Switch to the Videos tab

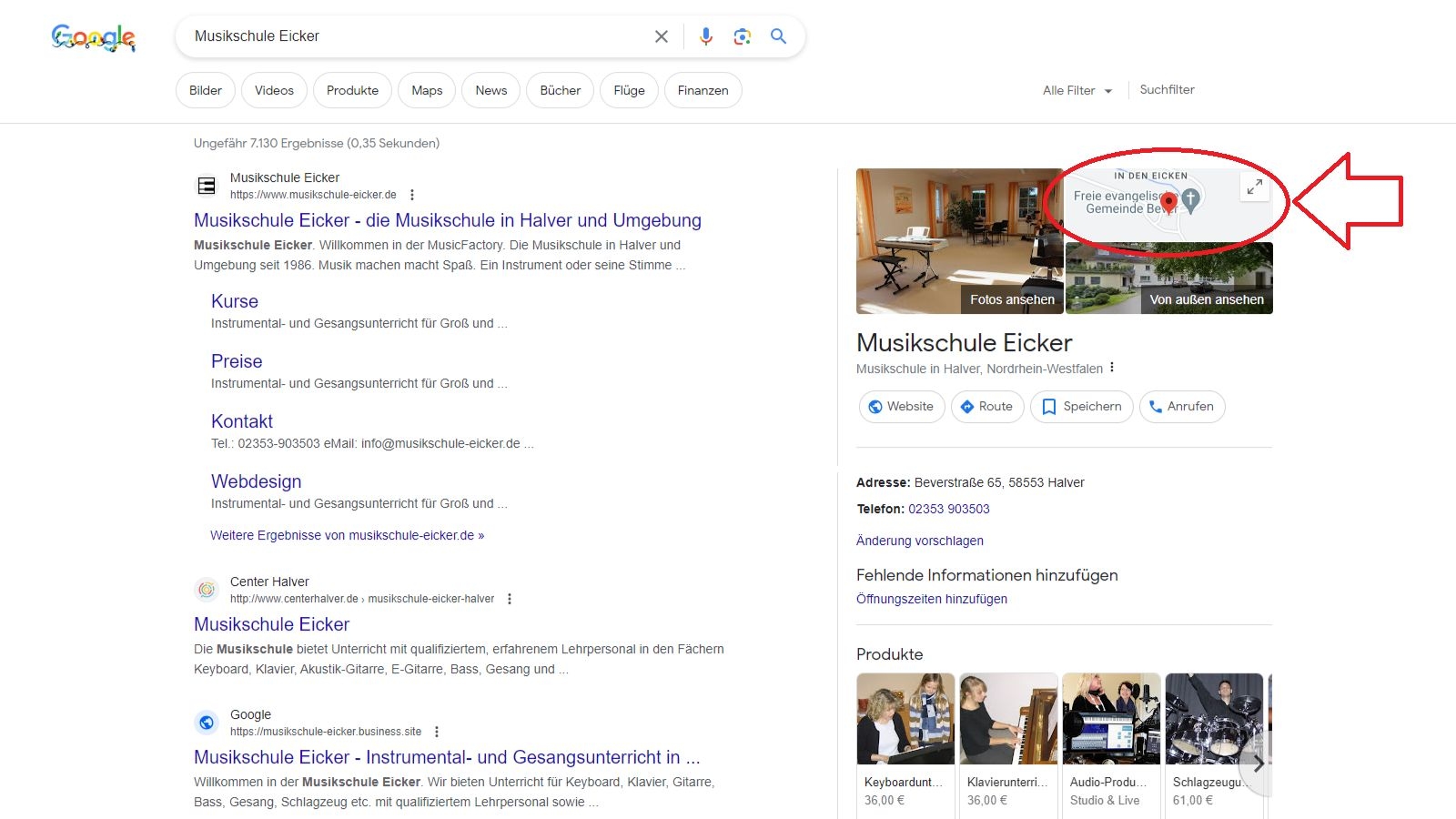click(274, 90)
